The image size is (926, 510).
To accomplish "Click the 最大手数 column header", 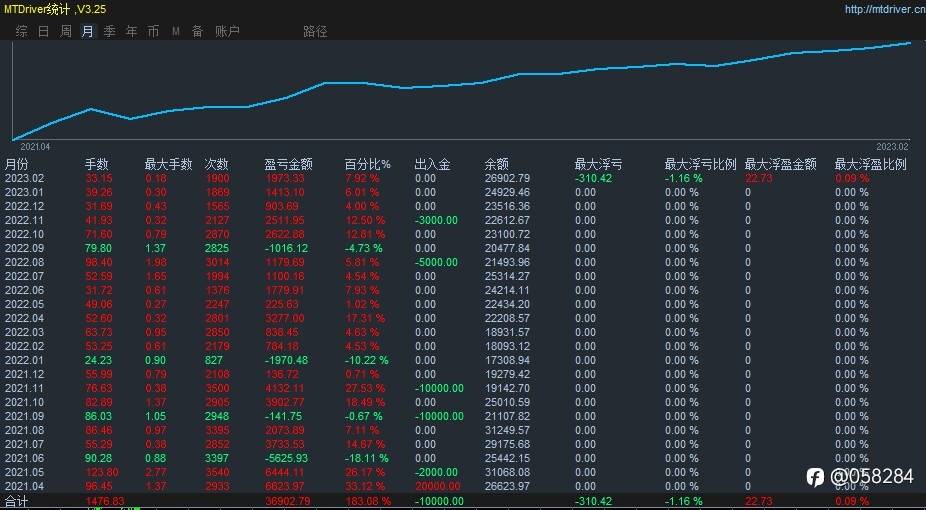I will [169, 164].
